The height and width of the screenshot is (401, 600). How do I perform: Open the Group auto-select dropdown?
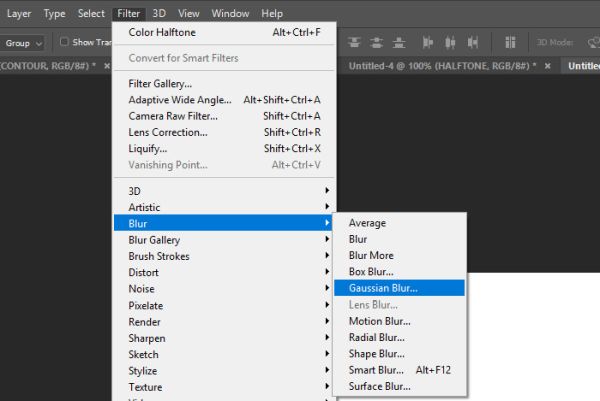point(23,43)
